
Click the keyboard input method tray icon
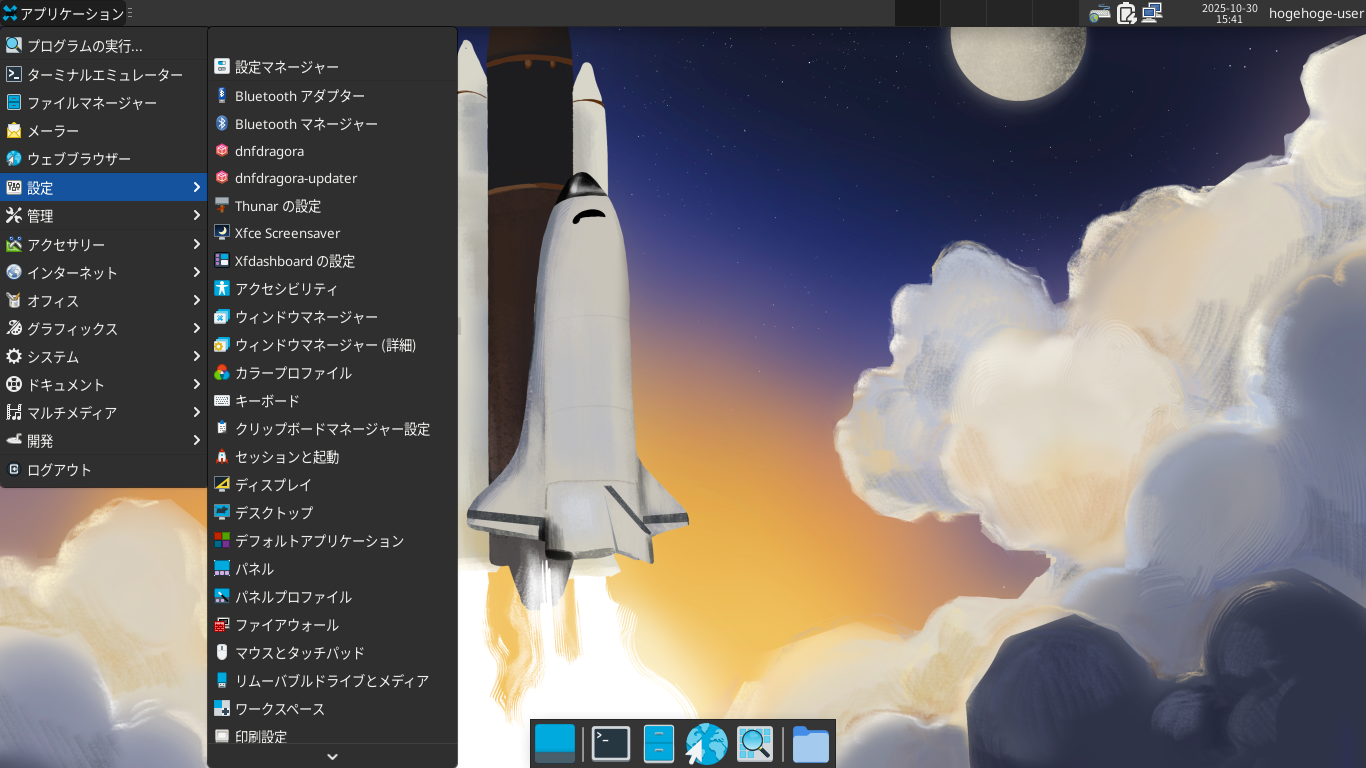tap(1100, 13)
